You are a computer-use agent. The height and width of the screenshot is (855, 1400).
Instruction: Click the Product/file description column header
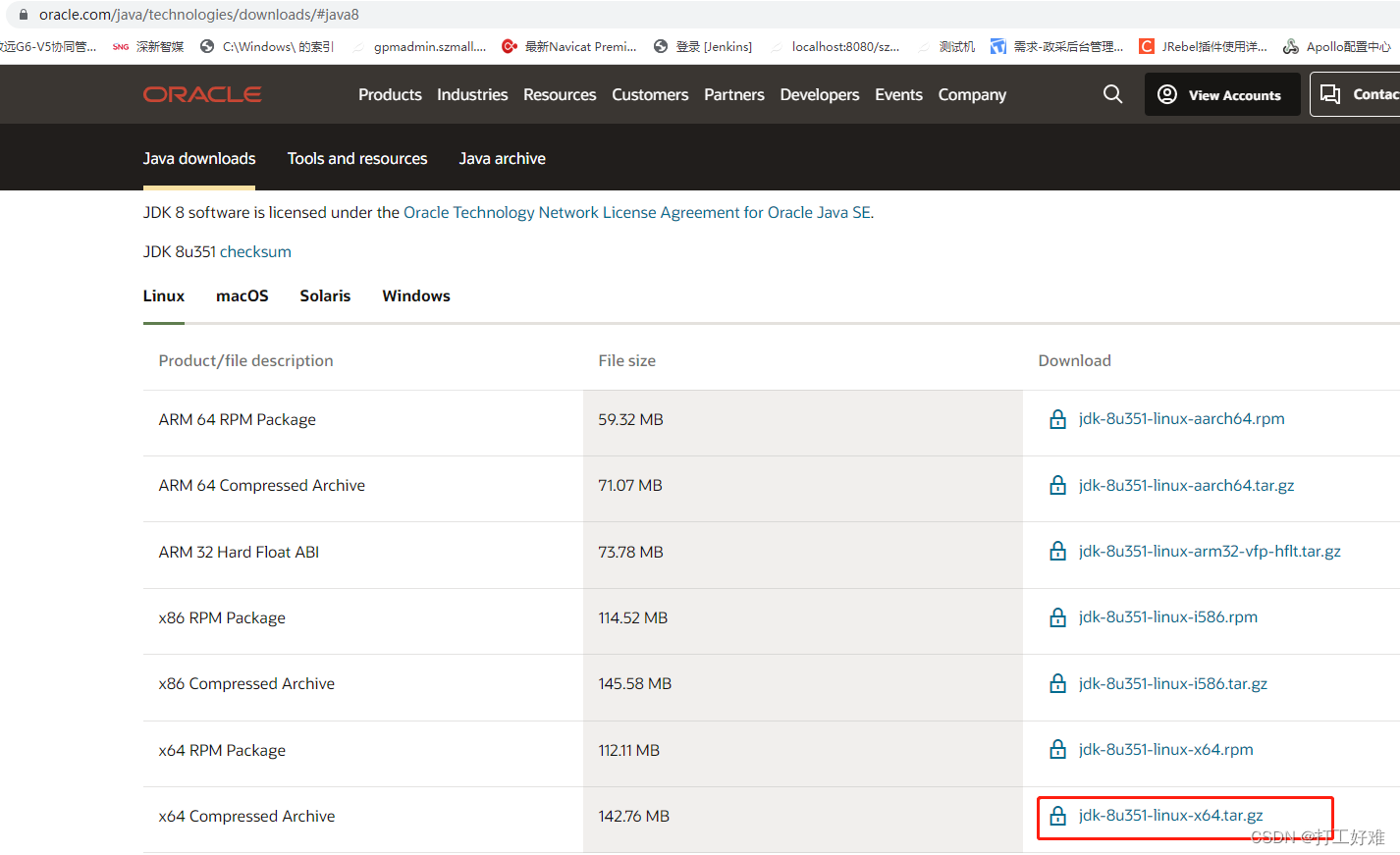click(245, 360)
